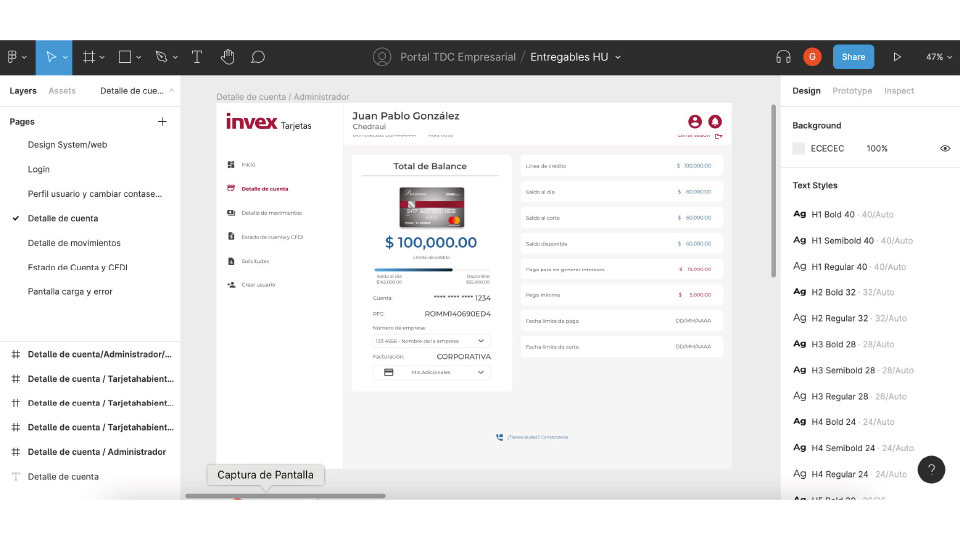Click frame icon of Detalle de cuenta / Administrador layer
Image resolution: width=960 pixels, height=540 pixels.
(16, 452)
